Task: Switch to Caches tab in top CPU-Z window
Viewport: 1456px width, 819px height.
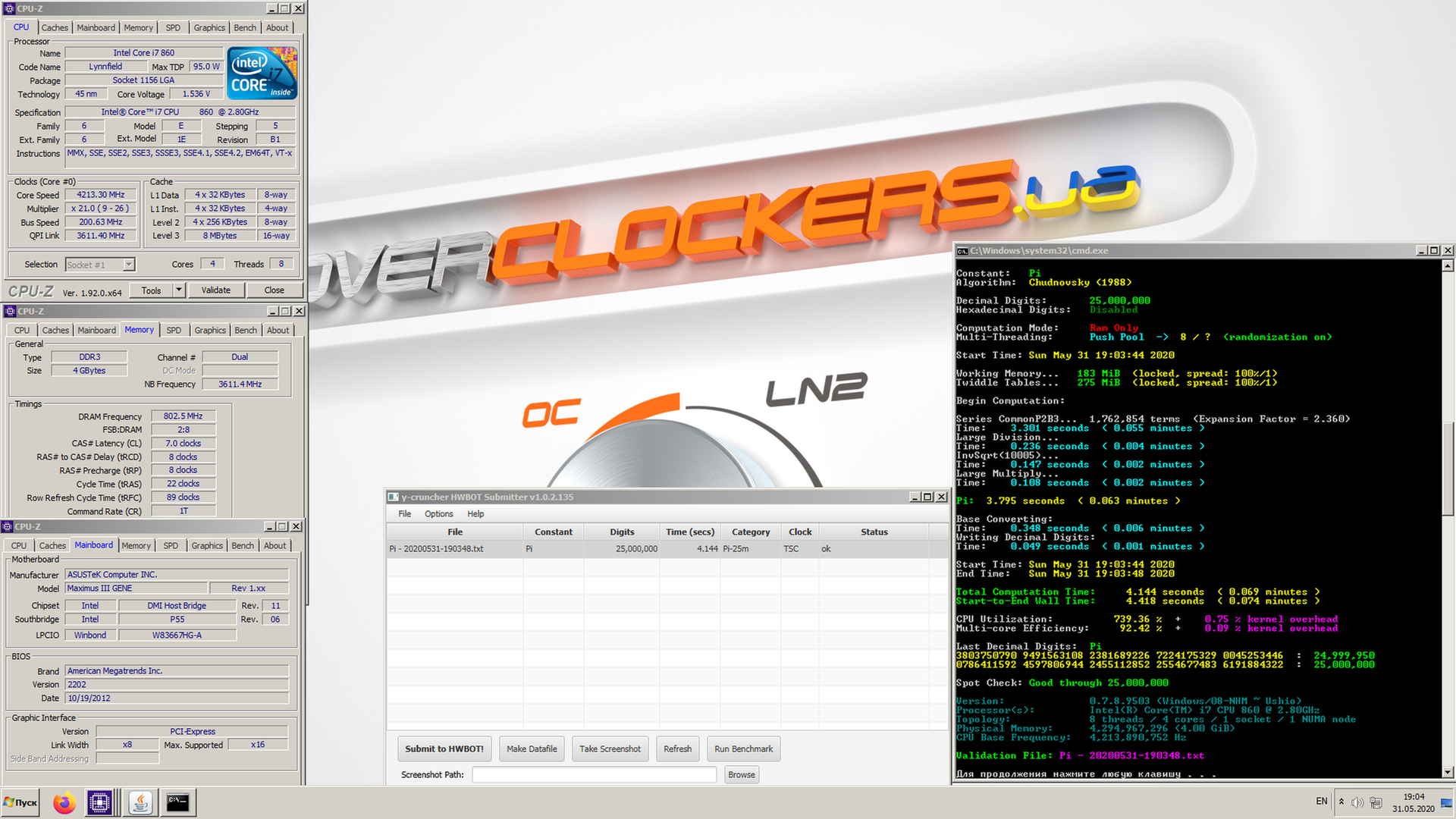Action: point(55,27)
